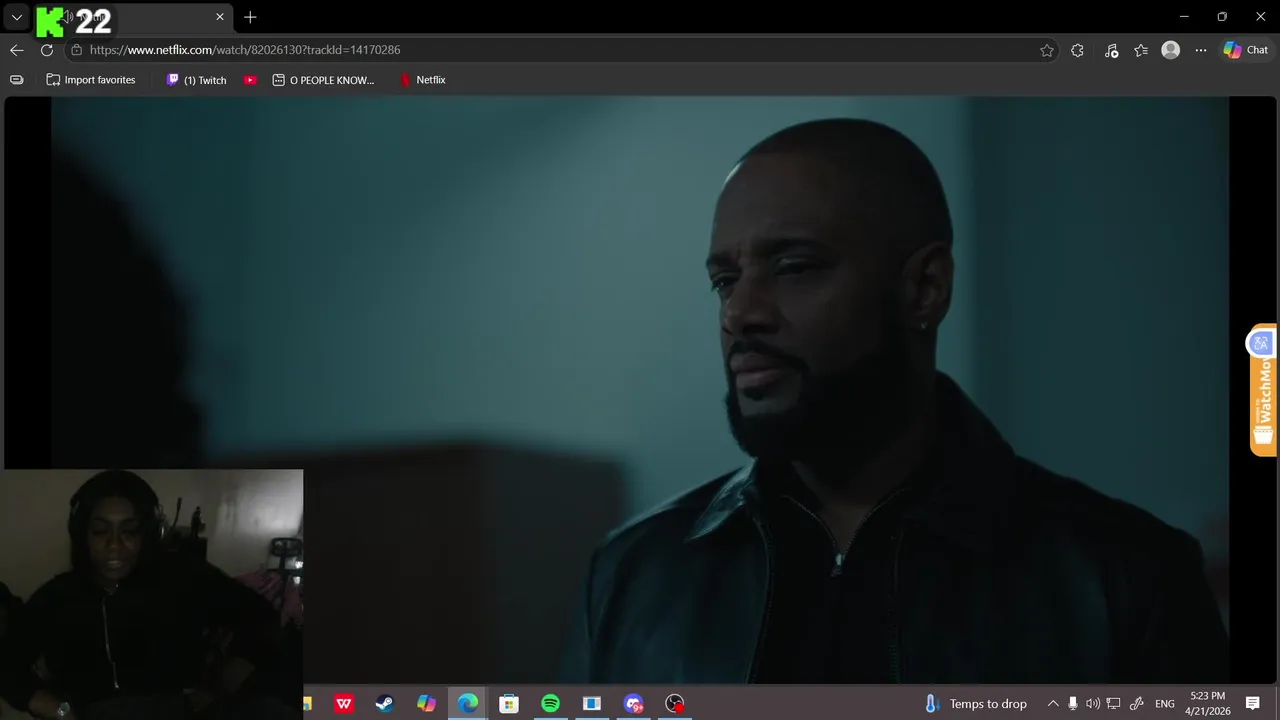Open the browser profile avatar
Image resolution: width=1280 pixels, height=720 pixels.
click(x=1171, y=50)
